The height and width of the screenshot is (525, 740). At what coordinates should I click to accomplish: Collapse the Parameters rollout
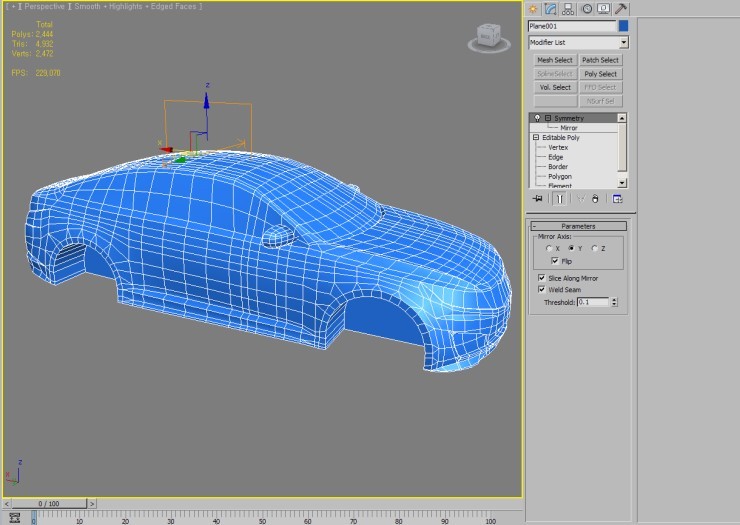[578, 226]
